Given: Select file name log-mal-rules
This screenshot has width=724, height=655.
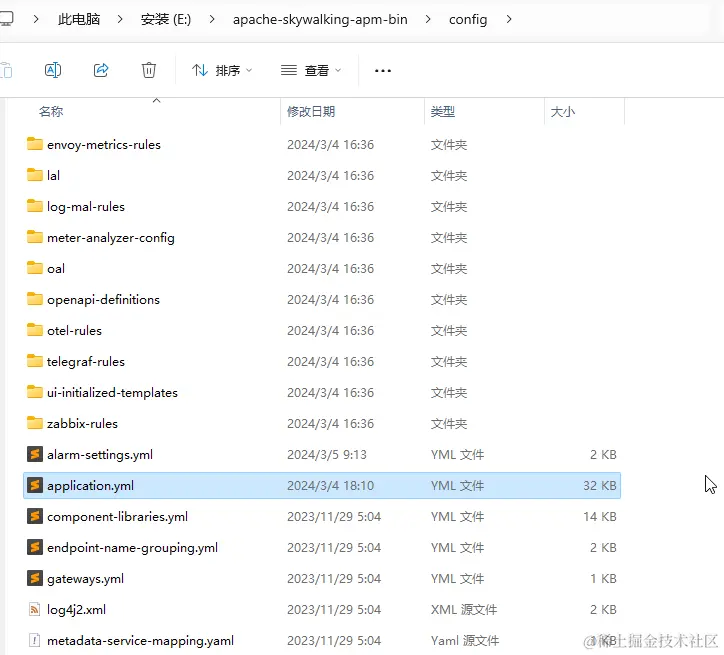Looking at the screenshot, I should (86, 207).
